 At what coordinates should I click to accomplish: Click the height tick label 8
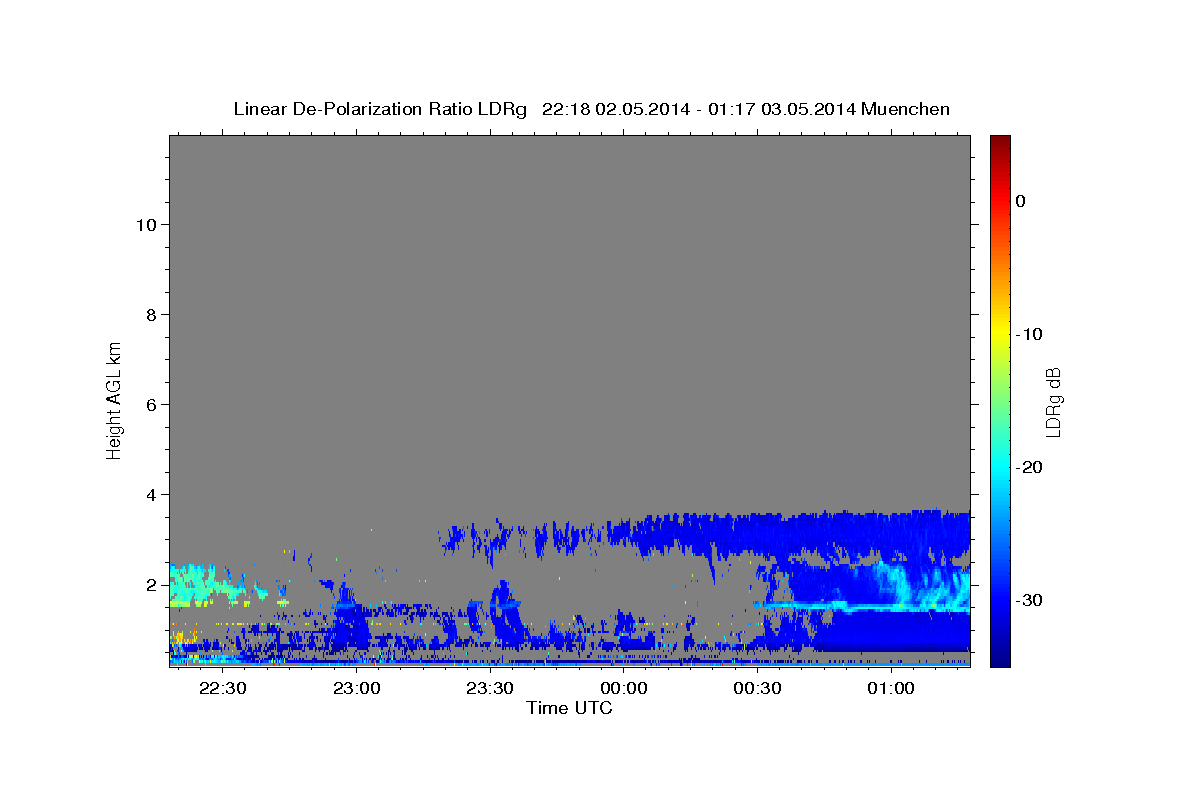pos(150,314)
